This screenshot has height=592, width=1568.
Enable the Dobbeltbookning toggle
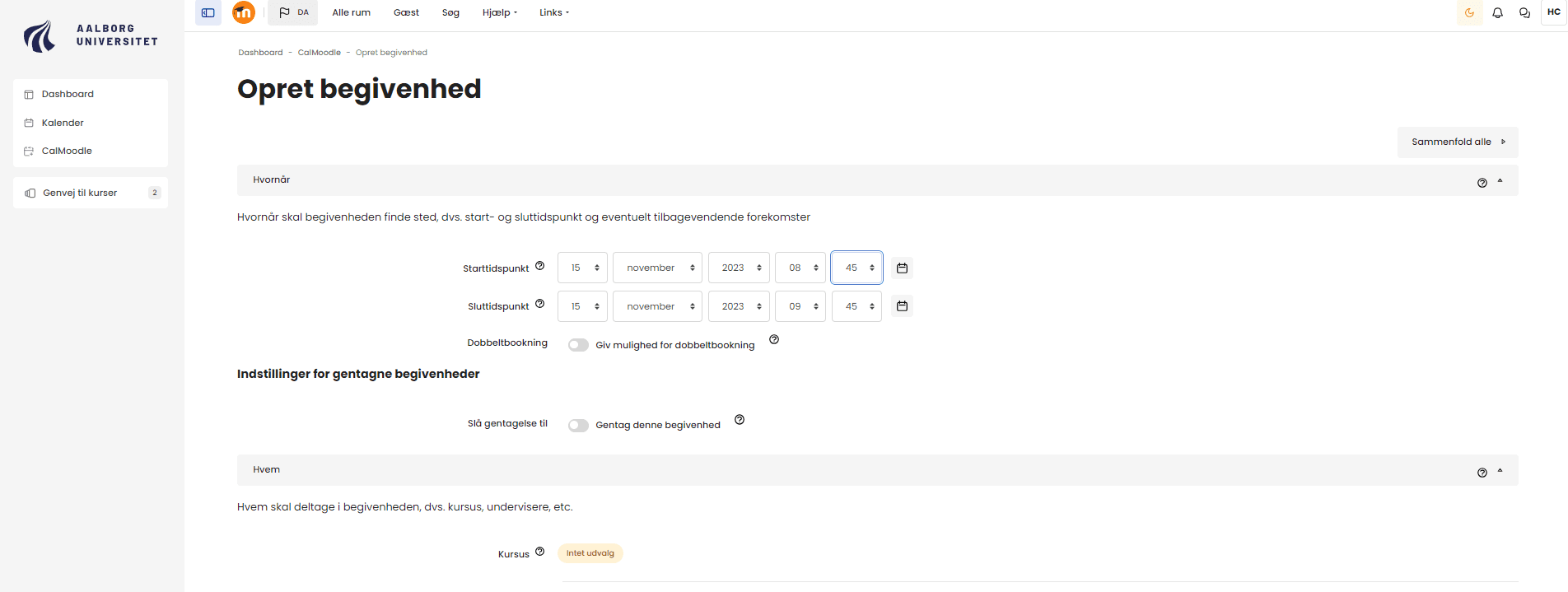(x=578, y=345)
